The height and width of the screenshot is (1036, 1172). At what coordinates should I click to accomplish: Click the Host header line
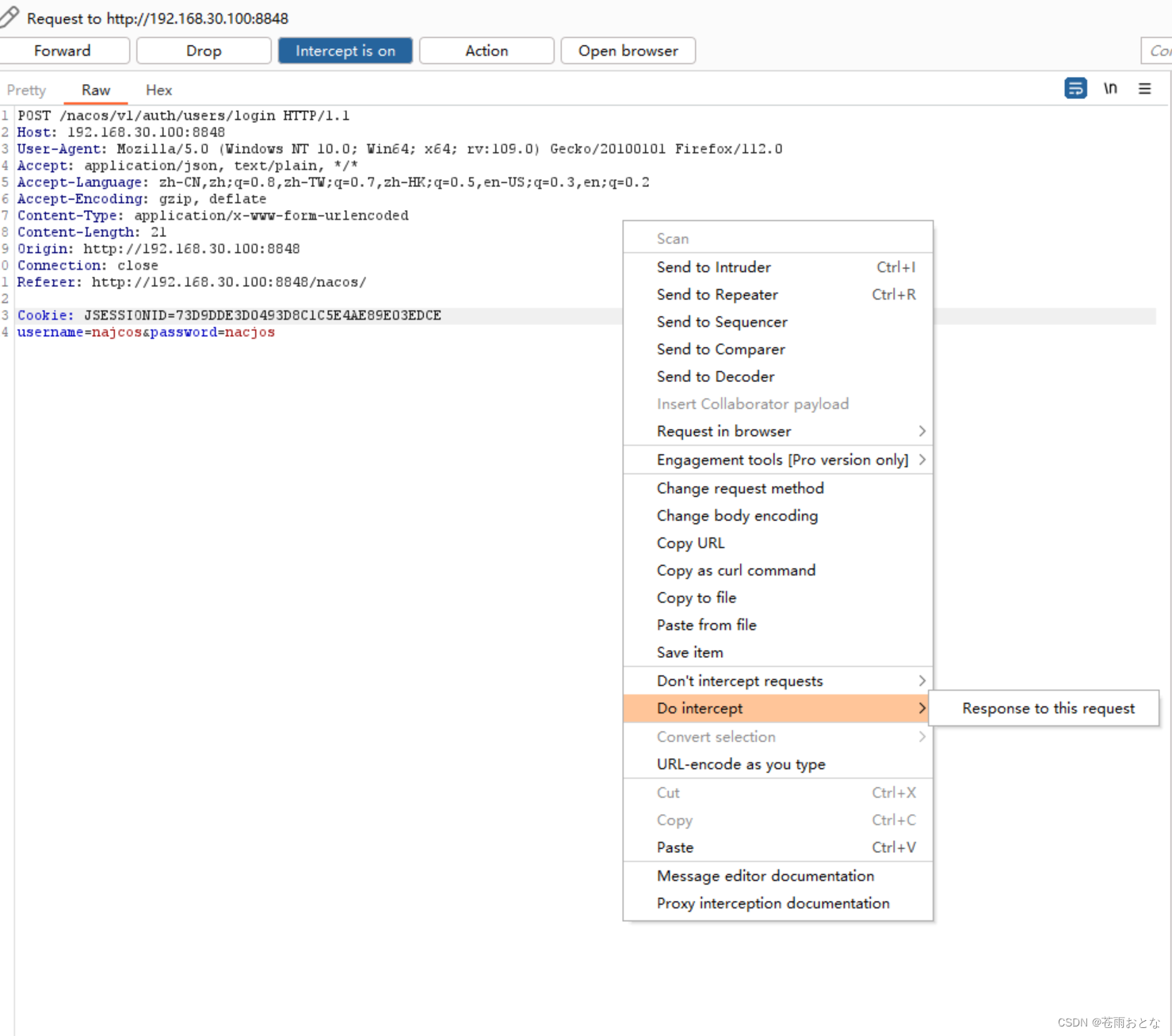click(x=121, y=132)
